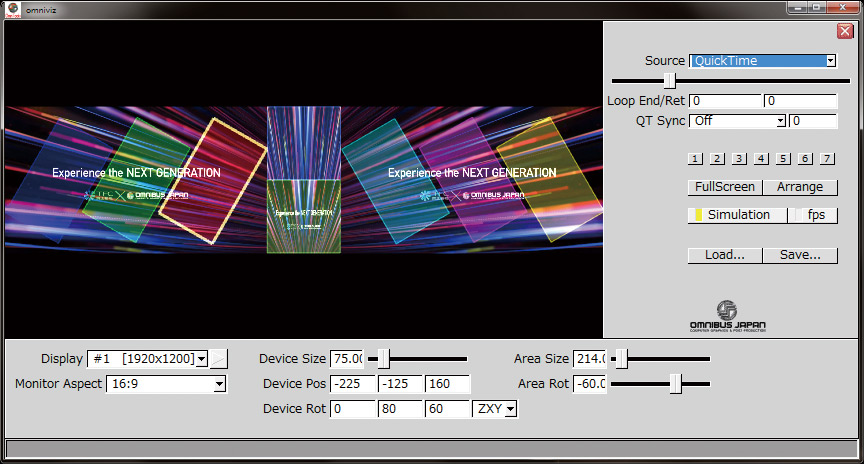The width and height of the screenshot is (864, 464).
Task: Click the Omnibus Japan logo
Action: 727,316
